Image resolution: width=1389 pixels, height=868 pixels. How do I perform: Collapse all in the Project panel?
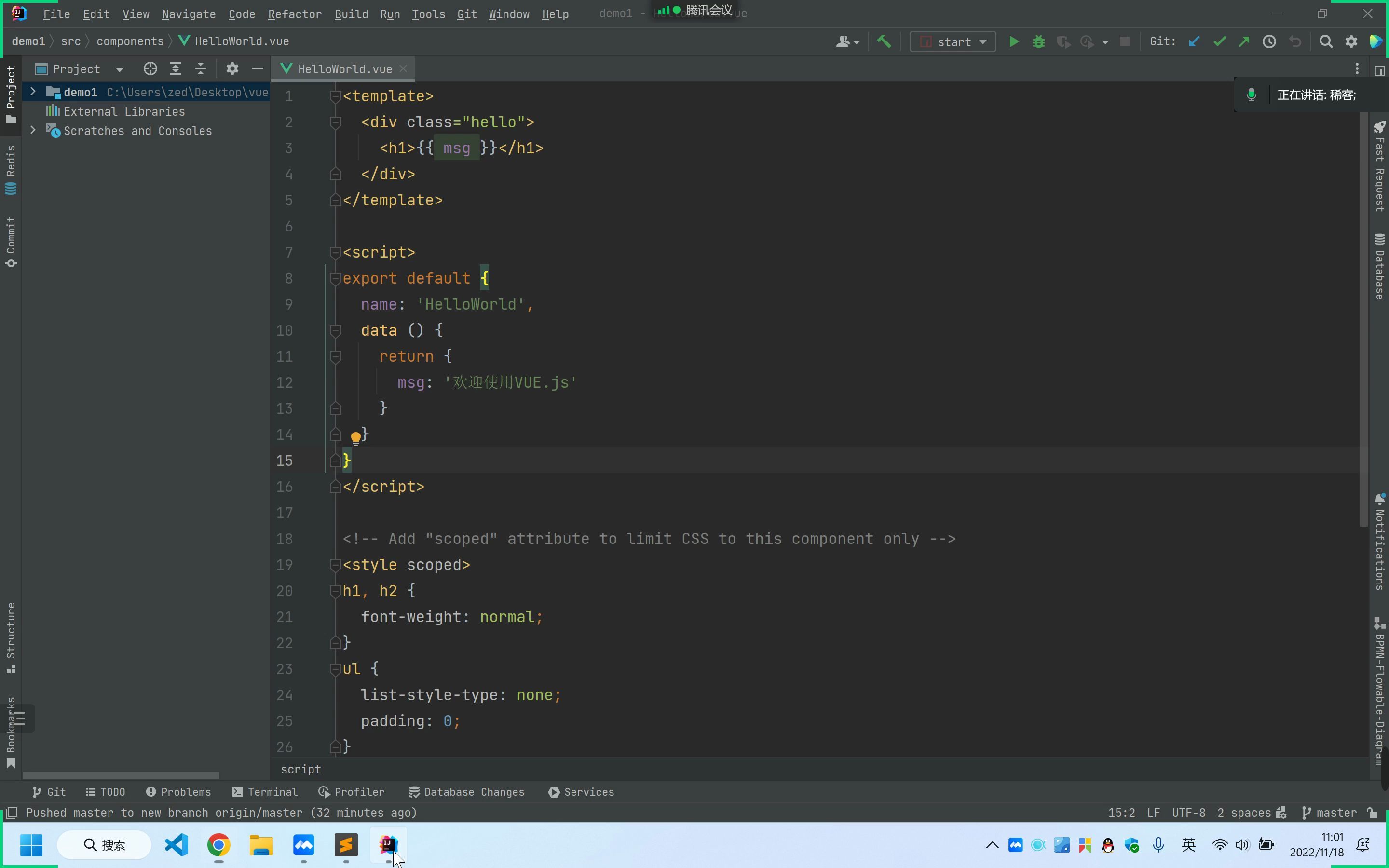click(200, 69)
